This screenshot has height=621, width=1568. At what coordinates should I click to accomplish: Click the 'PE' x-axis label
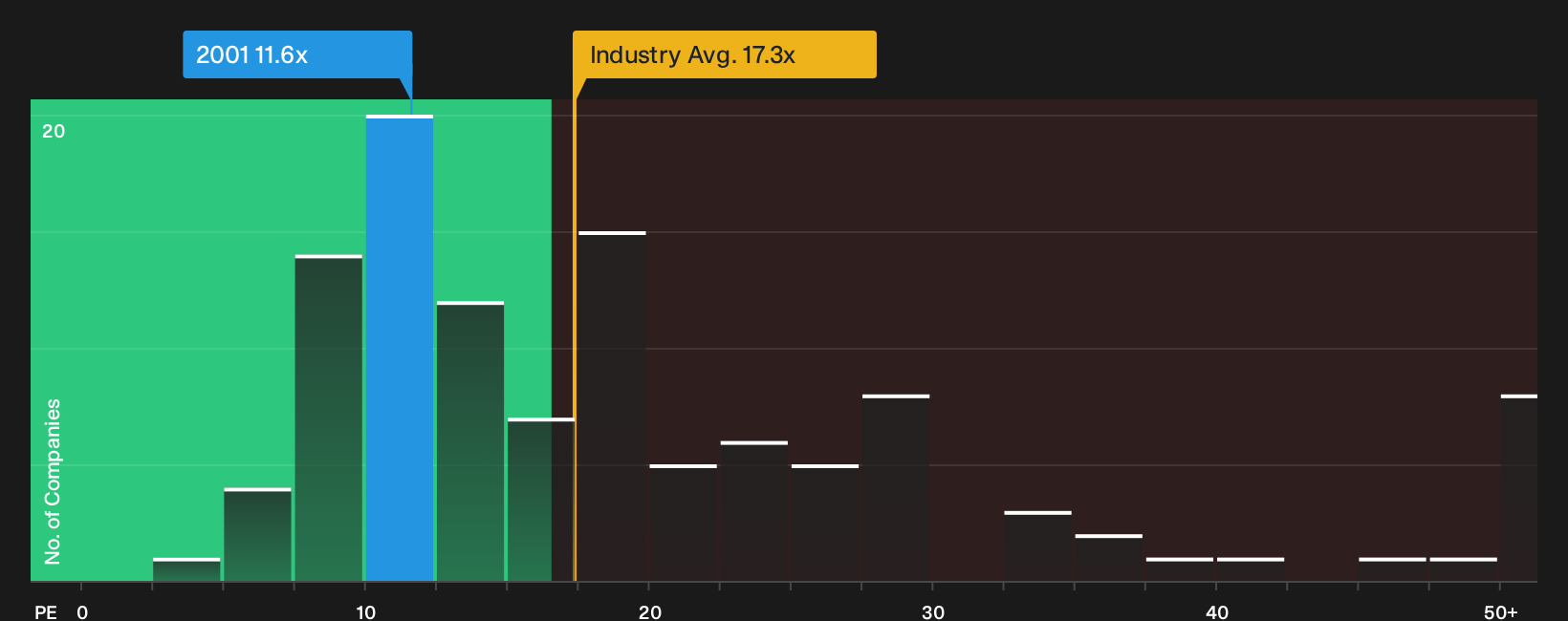(x=46, y=611)
